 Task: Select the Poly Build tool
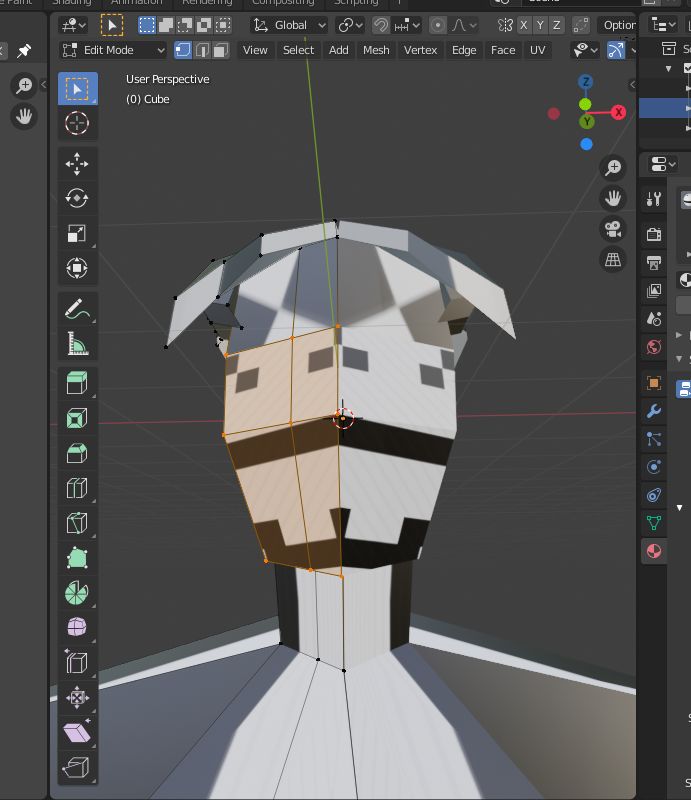(x=77, y=558)
